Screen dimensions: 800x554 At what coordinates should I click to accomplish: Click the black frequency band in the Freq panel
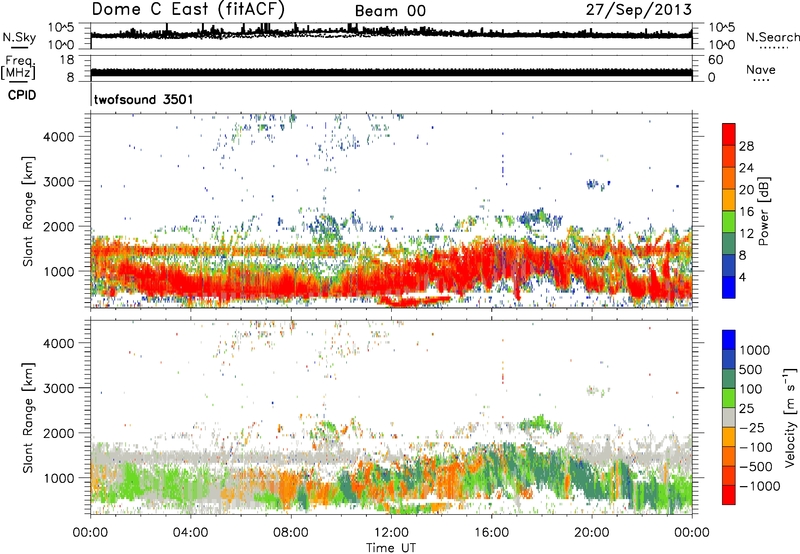tap(391, 73)
